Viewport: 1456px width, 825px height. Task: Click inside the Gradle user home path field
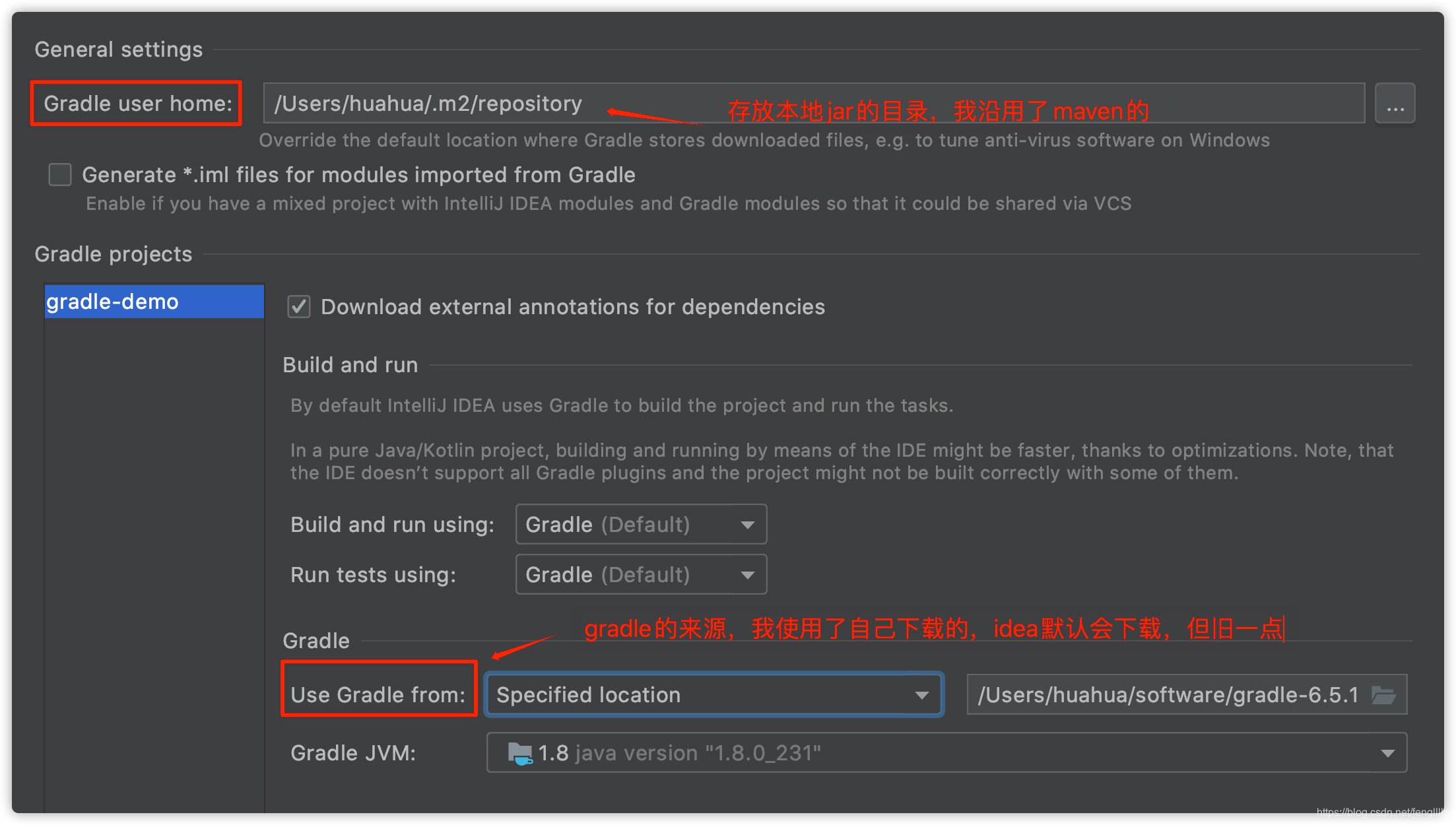pyautogui.click(x=462, y=103)
